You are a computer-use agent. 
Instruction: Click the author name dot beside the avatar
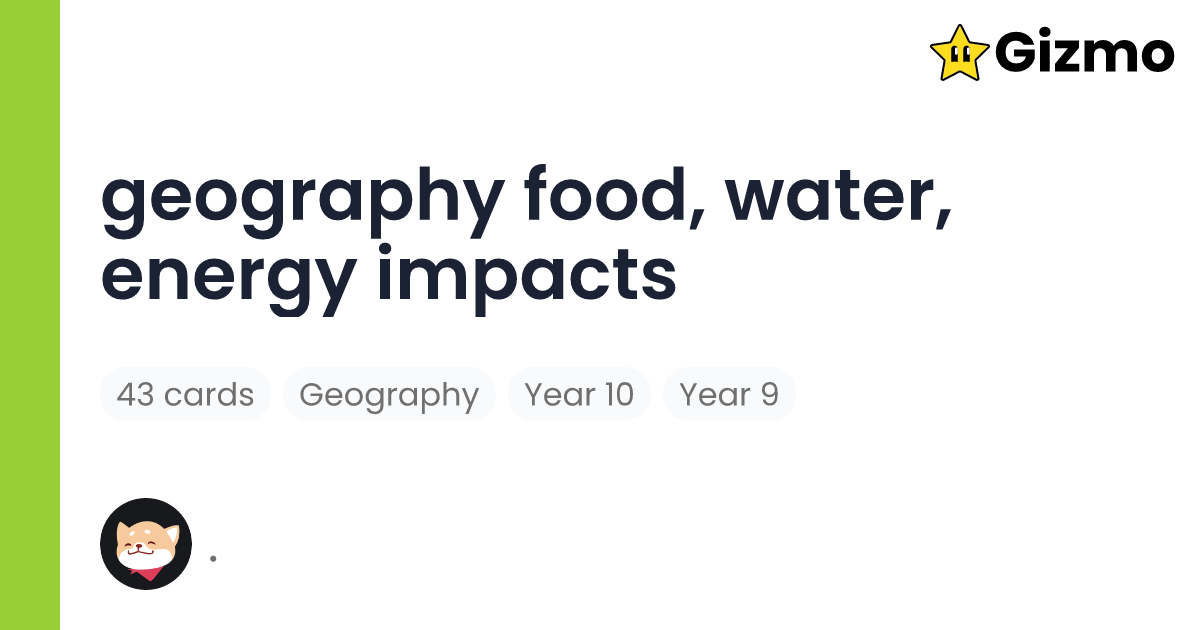pos(213,558)
